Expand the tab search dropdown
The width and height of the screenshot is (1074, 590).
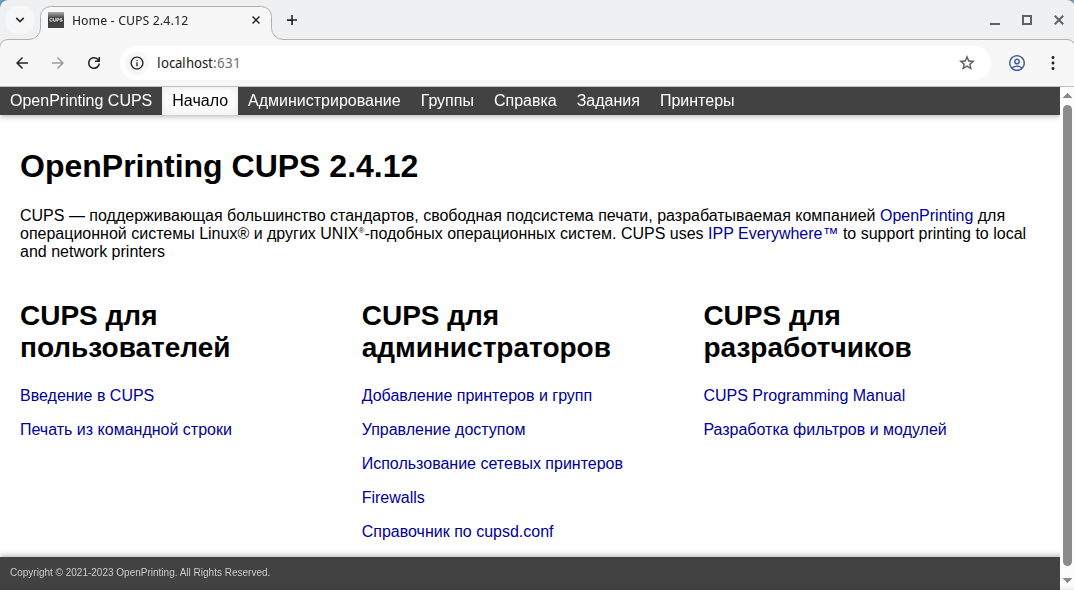click(x=20, y=20)
